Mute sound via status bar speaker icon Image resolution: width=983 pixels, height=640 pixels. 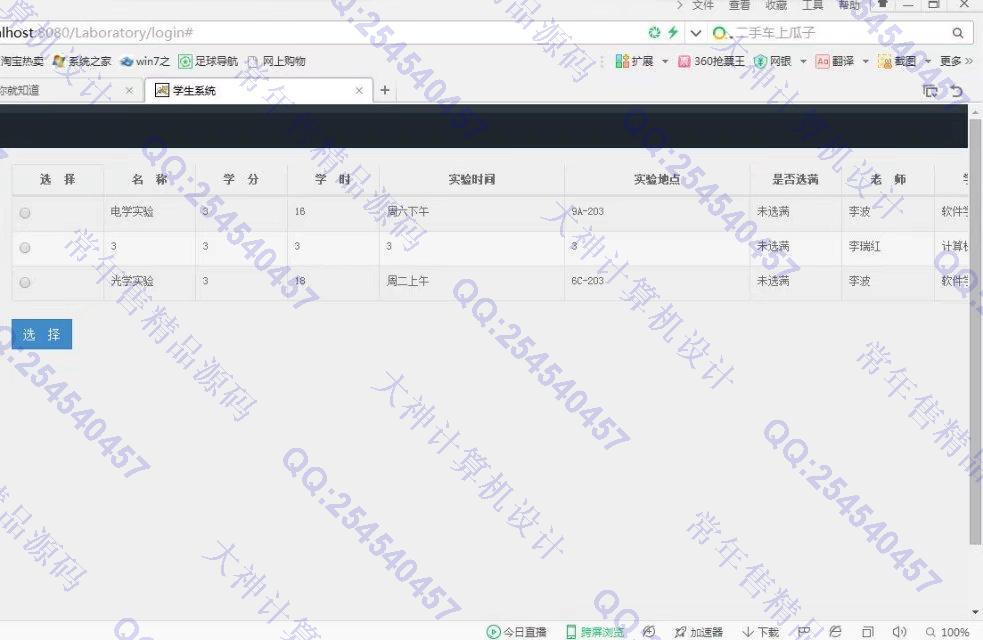coord(899,632)
